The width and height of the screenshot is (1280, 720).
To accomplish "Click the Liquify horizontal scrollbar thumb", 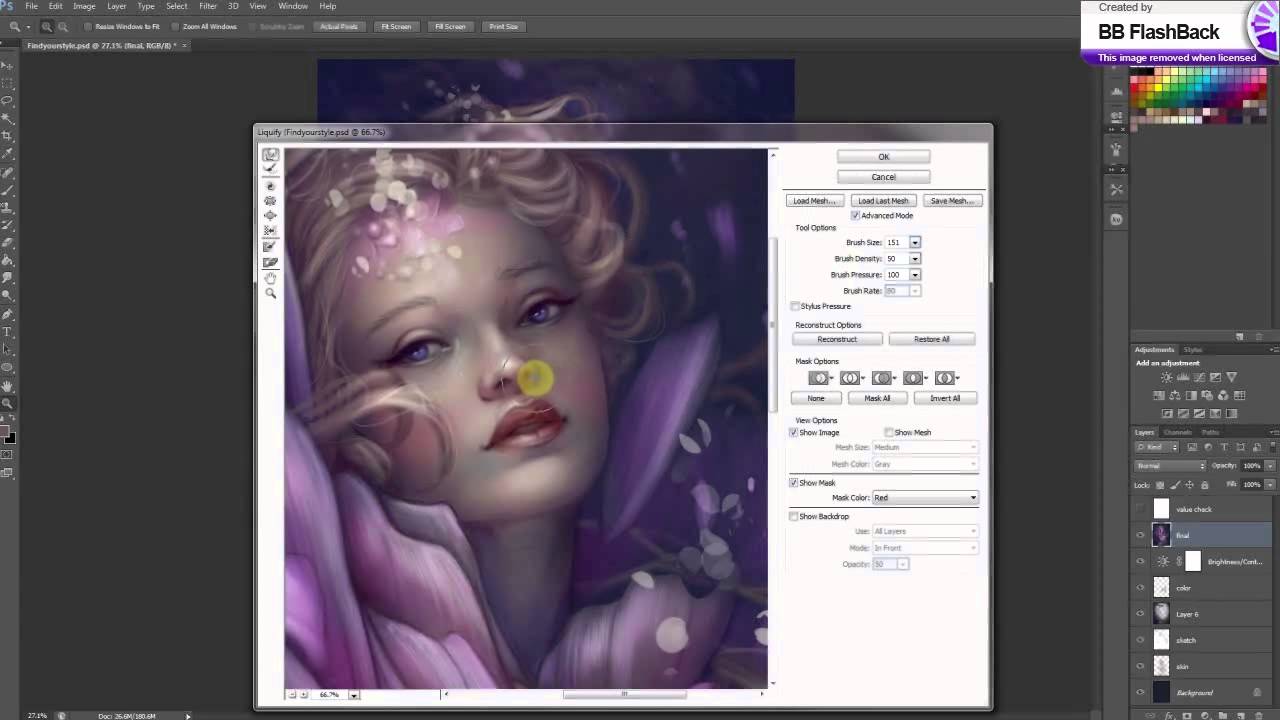I will 625,694.
